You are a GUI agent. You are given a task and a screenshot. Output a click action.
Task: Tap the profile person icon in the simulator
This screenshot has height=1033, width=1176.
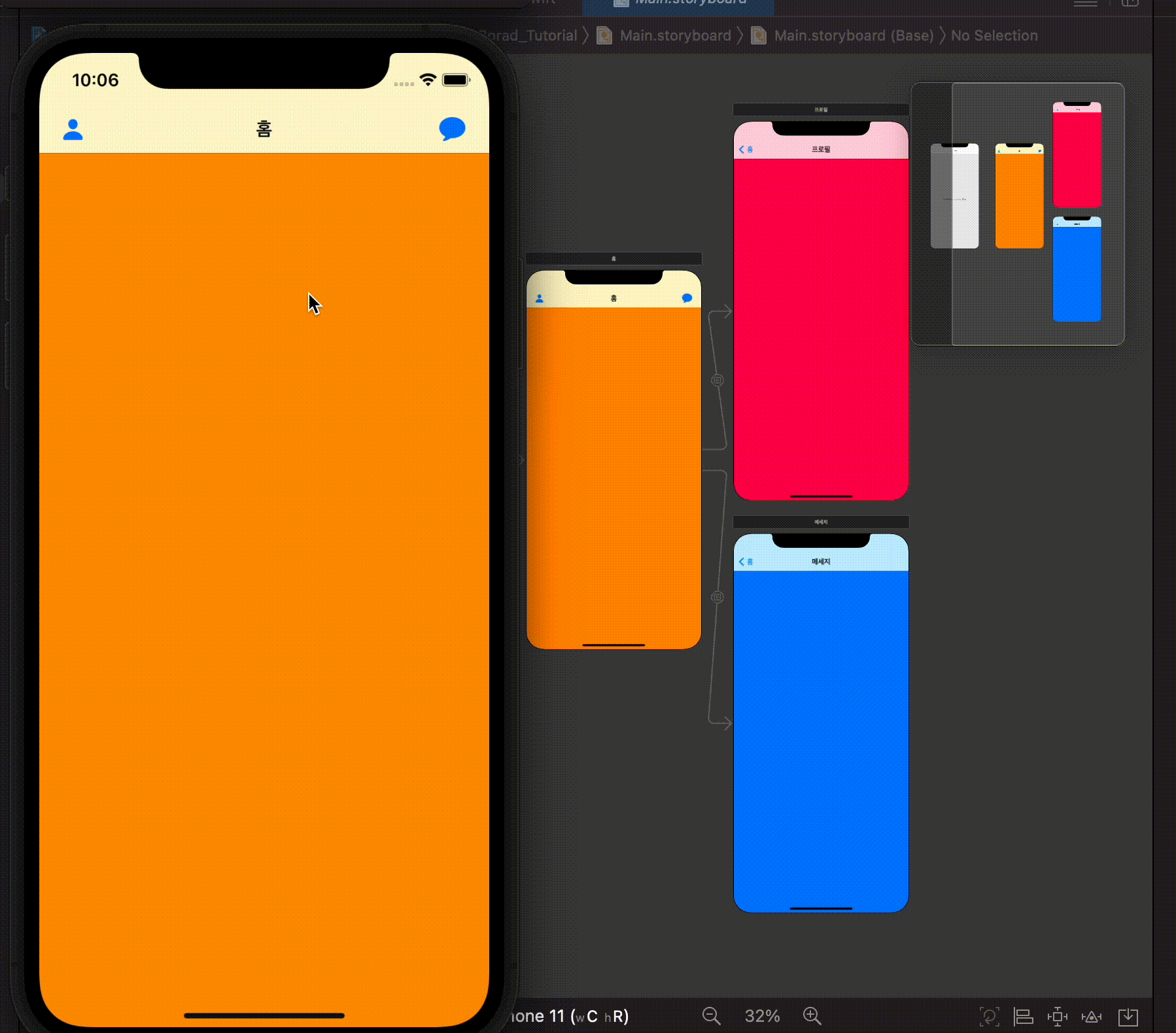point(73,129)
